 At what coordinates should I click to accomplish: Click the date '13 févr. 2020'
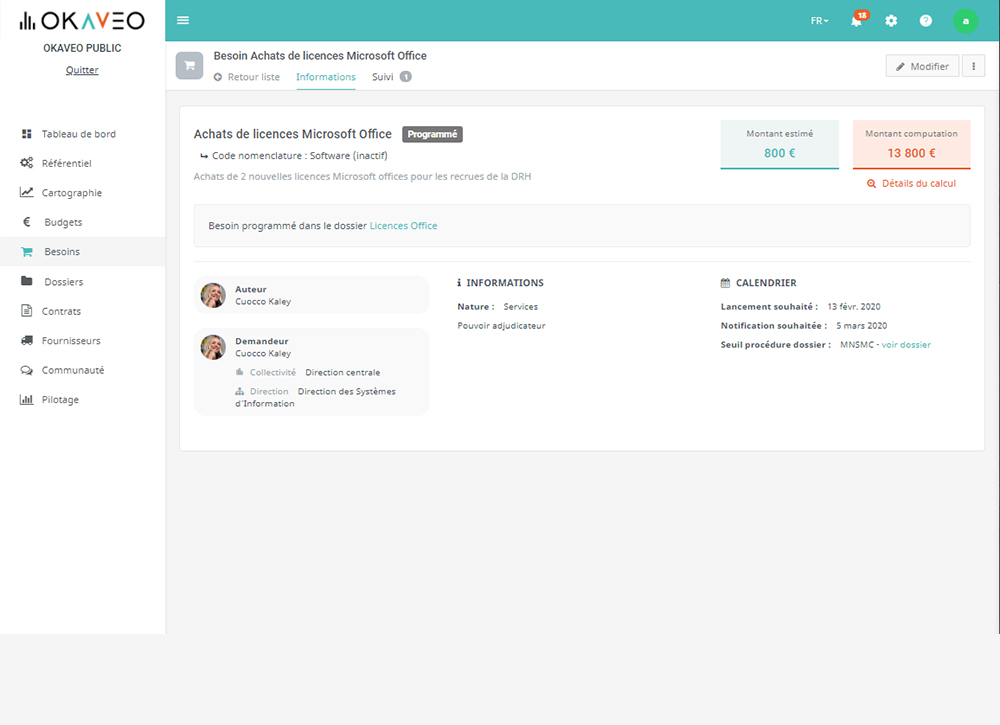coord(854,307)
